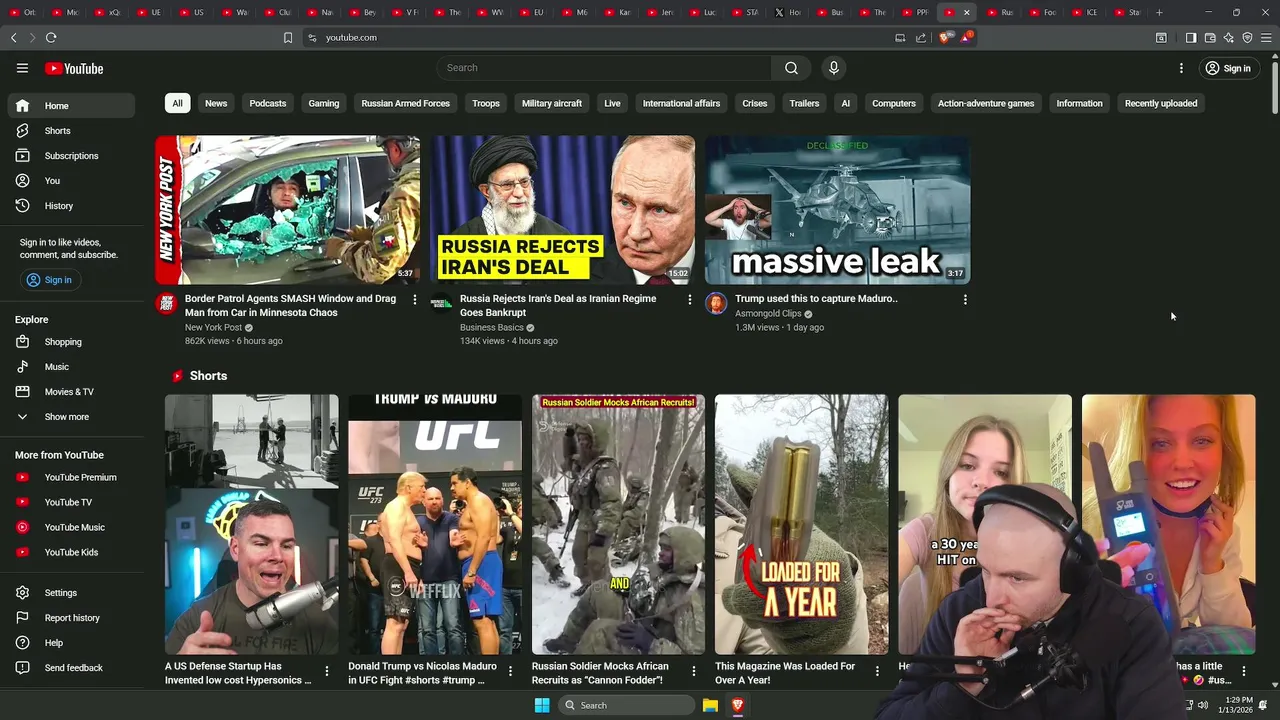Open YouTube Premium in sidebar
Screen dimensions: 1280x720
click(x=71, y=477)
